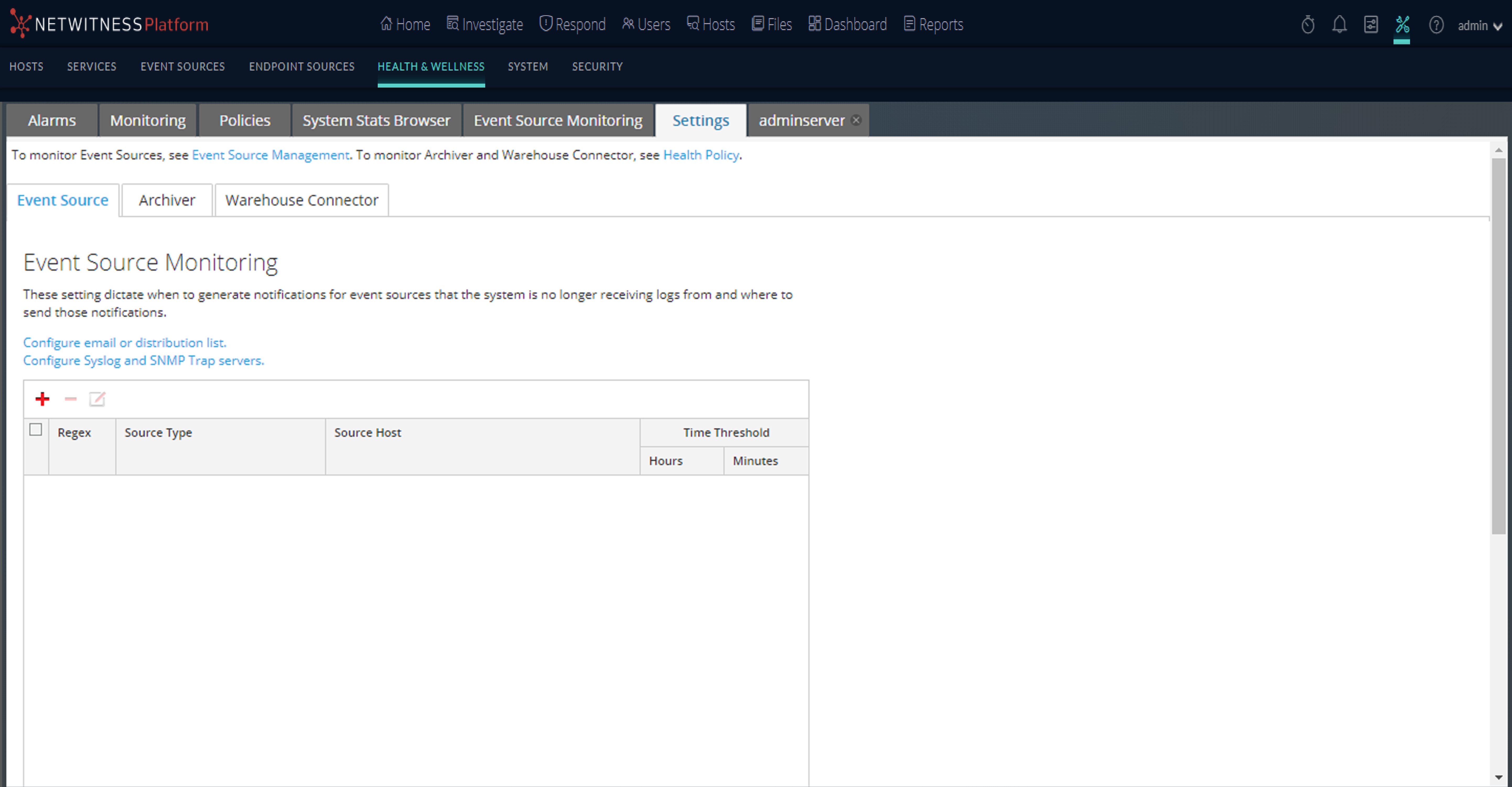The height and width of the screenshot is (787, 1512).
Task: Open the Users section
Action: click(x=646, y=24)
